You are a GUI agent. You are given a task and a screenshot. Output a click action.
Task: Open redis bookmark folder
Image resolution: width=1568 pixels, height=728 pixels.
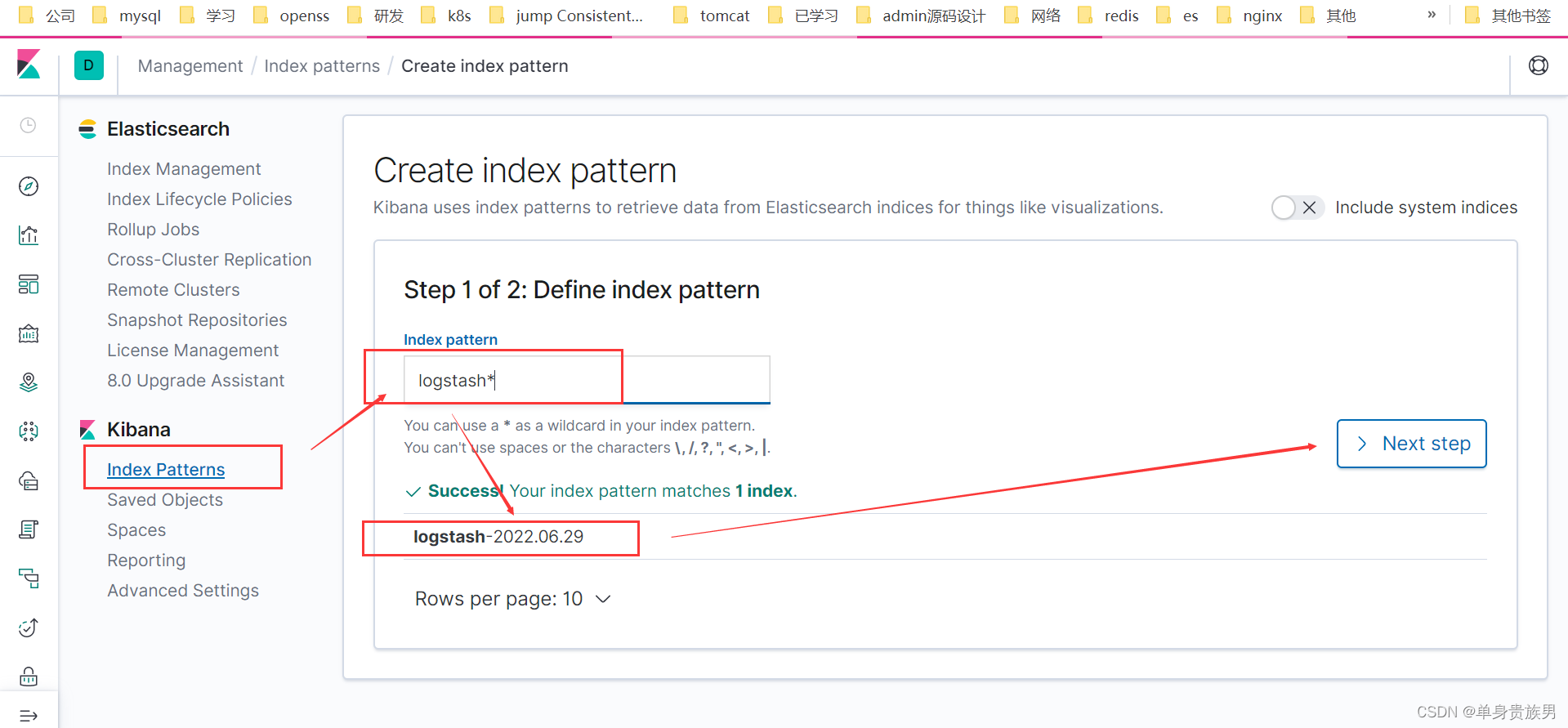click(x=1109, y=16)
